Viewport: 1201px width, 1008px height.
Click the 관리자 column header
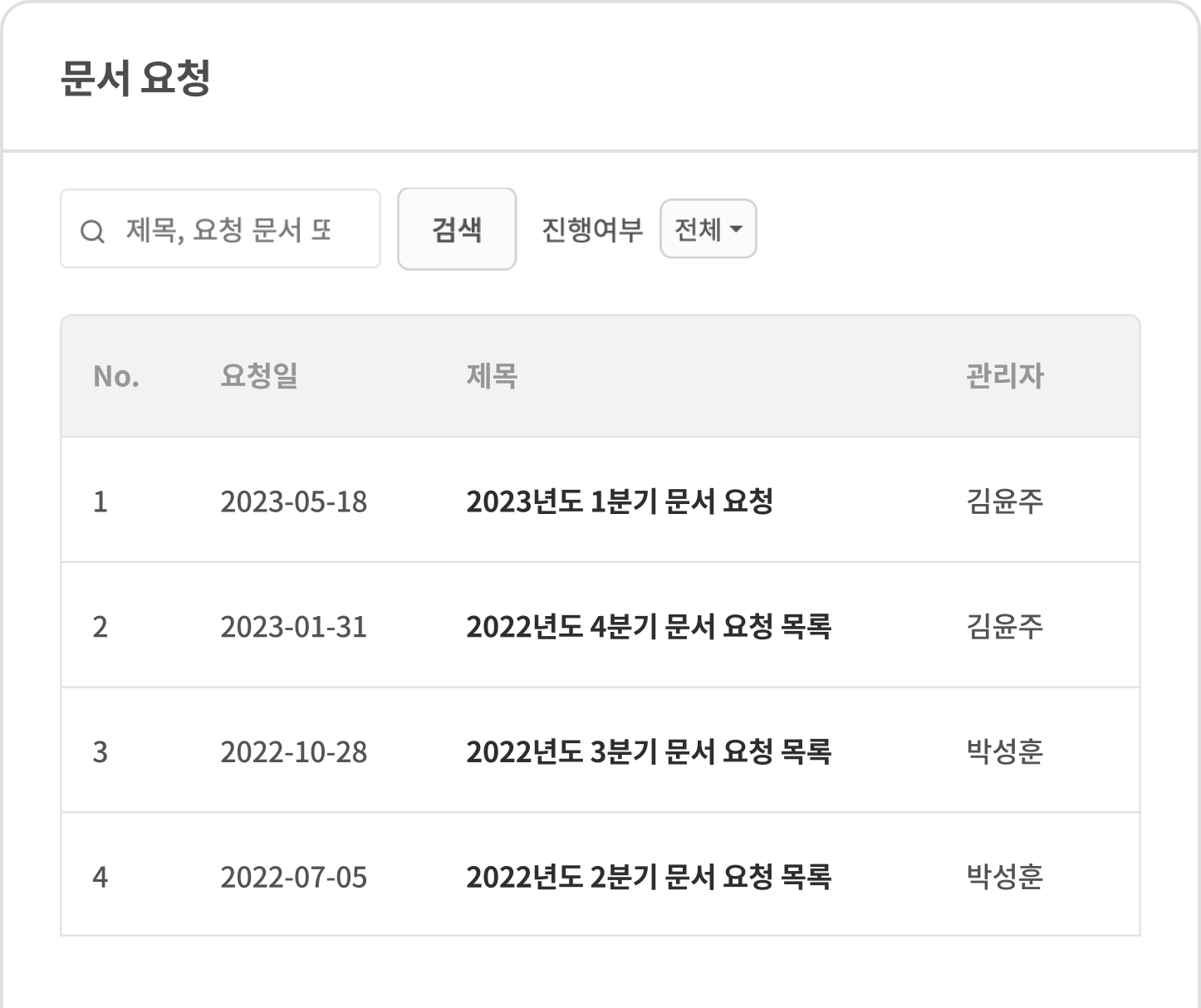[x=1002, y=377]
